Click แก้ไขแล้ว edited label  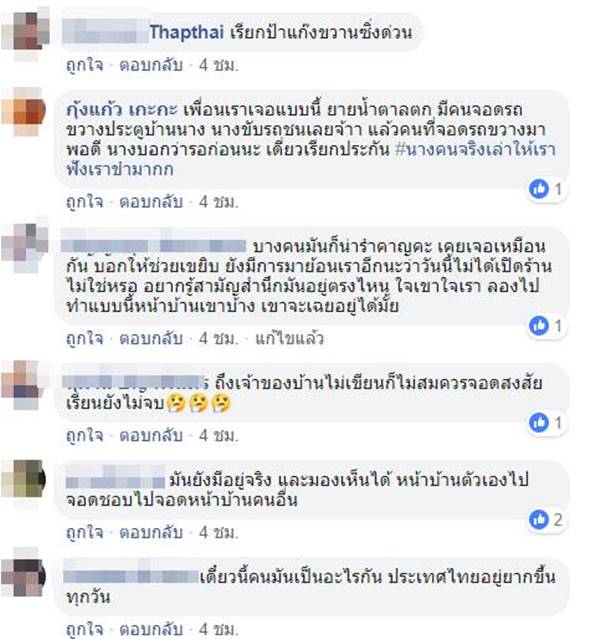point(289,338)
